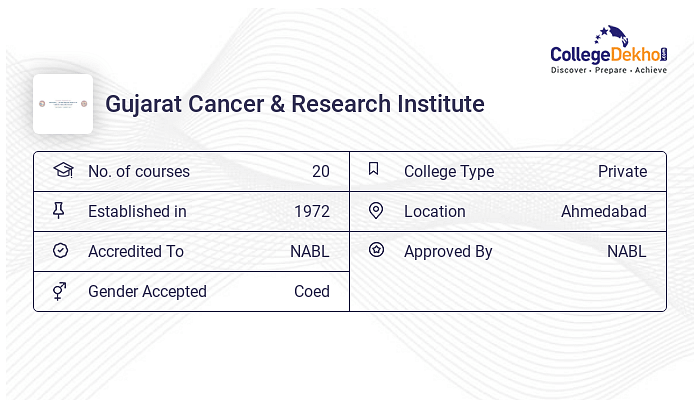Click the pin icon beside Established in
The height and width of the screenshot is (400, 700).
click(x=58, y=210)
